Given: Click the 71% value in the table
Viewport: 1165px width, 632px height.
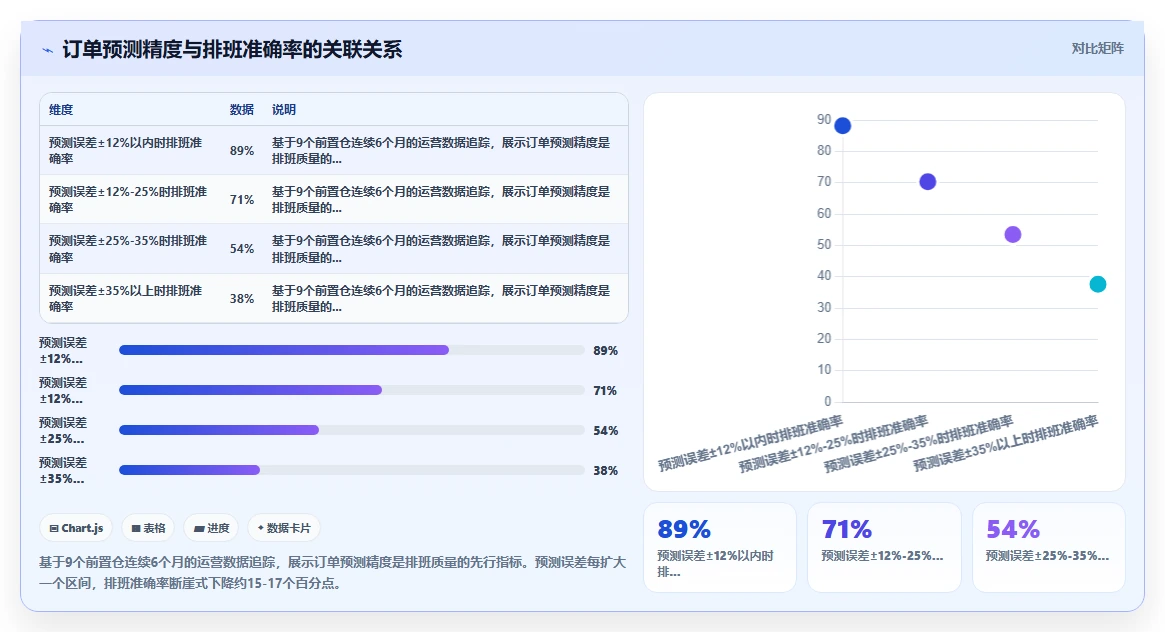Looking at the screenshot, I should coord(241,200).
